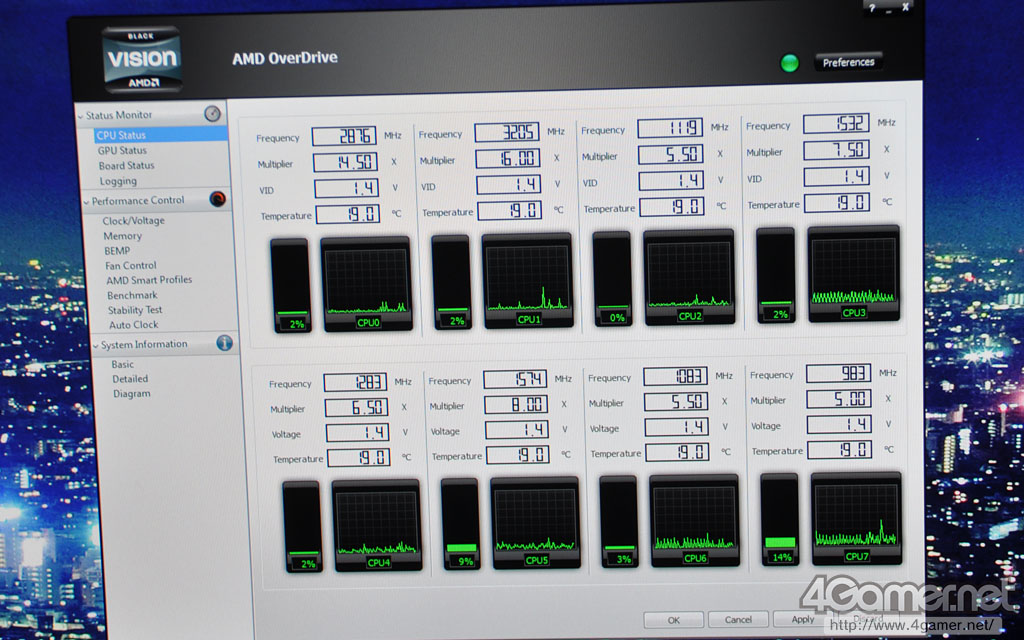This screenshot has width=1024, height=640.
Task: Click the CPU7 usage graph
Action: click(856, 518)
